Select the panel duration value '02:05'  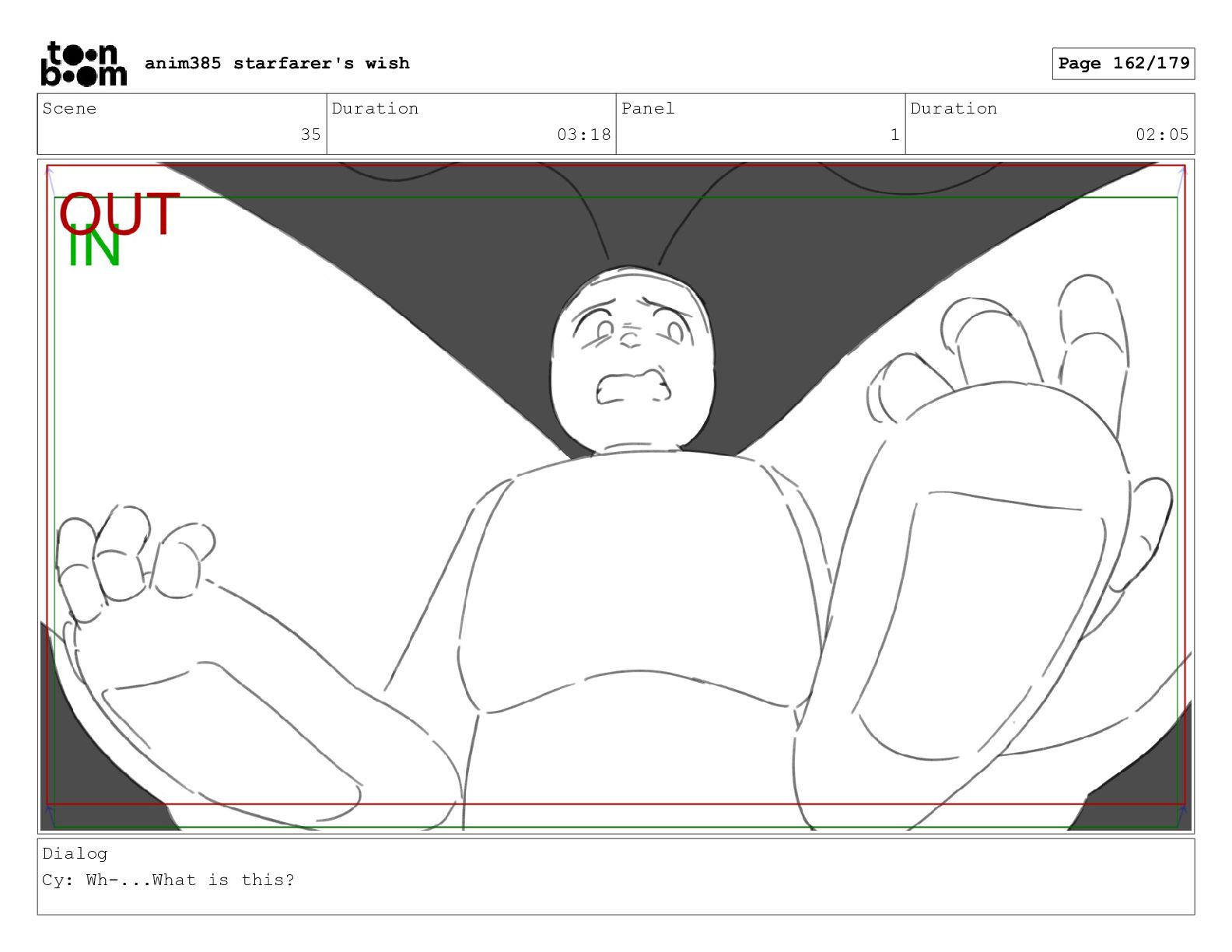1162,135
